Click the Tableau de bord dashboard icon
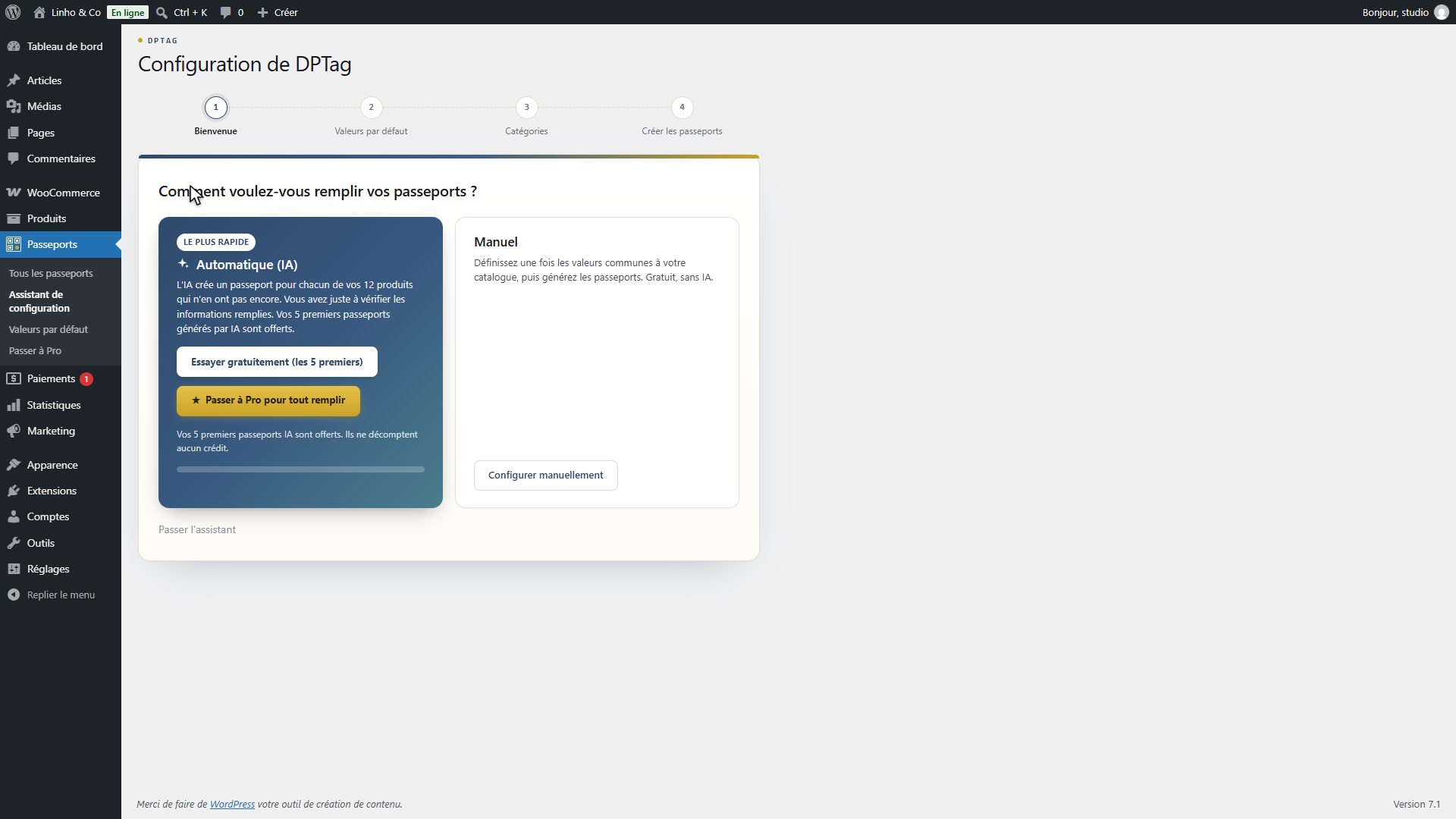The image size is (1456, 819). (x=14, y=46)
